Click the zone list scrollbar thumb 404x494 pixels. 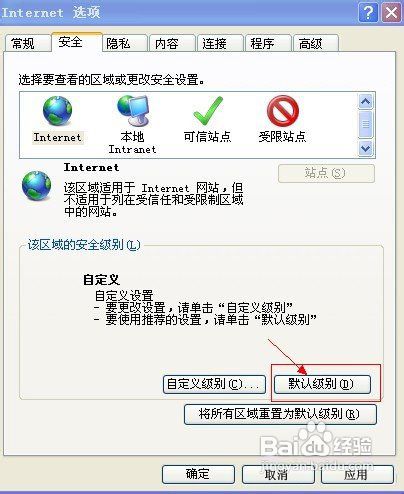[x=366, y=124]
